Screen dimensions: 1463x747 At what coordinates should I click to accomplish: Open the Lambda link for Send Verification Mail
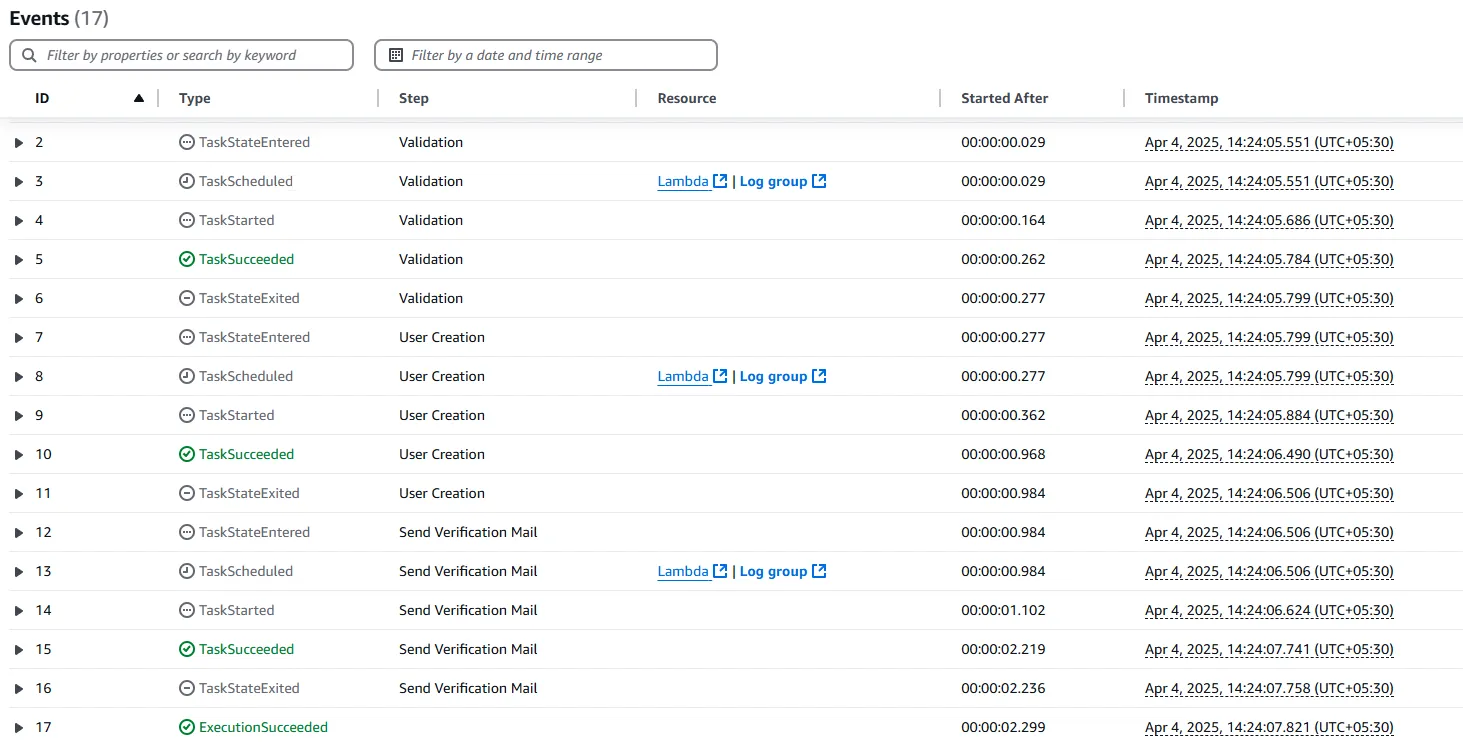click(x=683, y=572)
